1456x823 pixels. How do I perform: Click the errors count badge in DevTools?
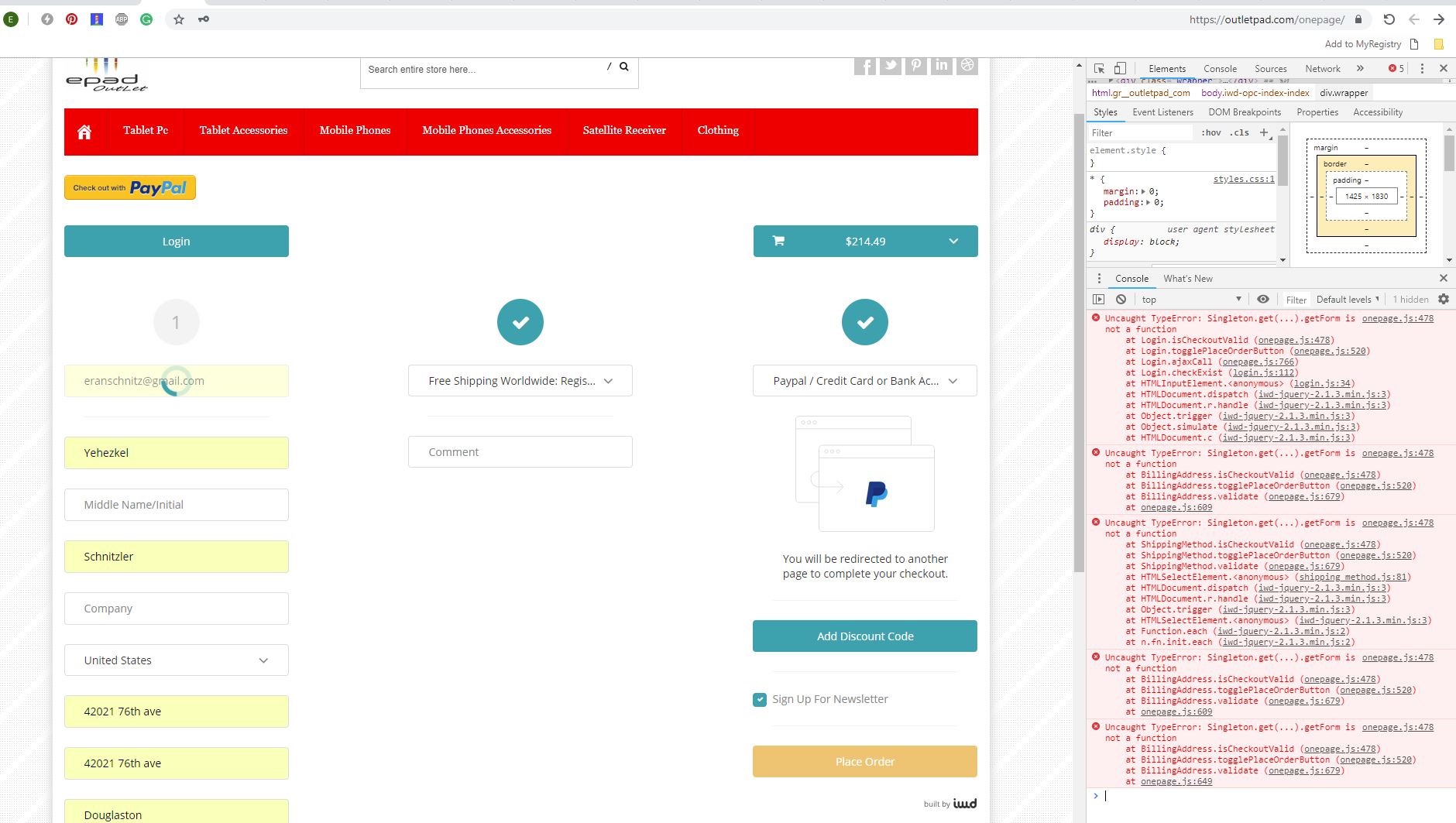tap(1396, 68)
